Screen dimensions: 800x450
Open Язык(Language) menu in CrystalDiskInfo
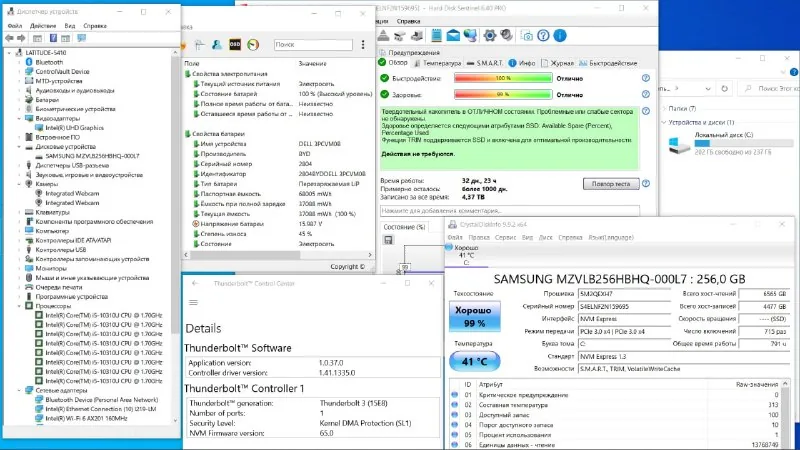[x=611, y=237]
